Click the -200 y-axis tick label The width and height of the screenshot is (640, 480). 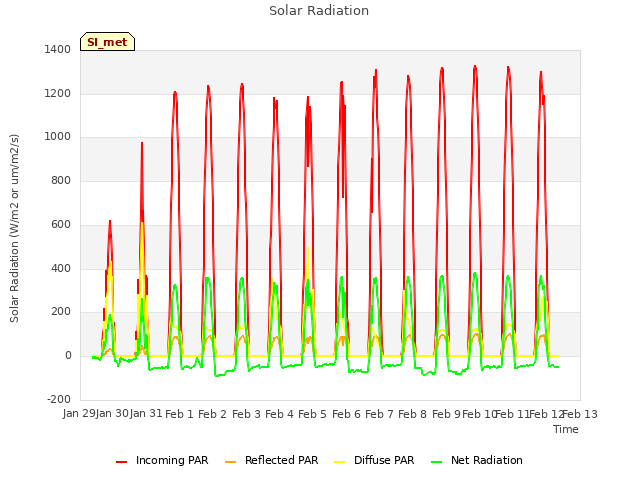coord(59,399)
